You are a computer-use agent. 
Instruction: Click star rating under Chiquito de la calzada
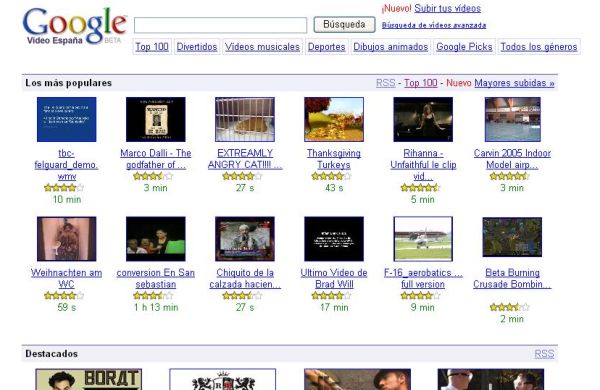[x=242, y=296]
